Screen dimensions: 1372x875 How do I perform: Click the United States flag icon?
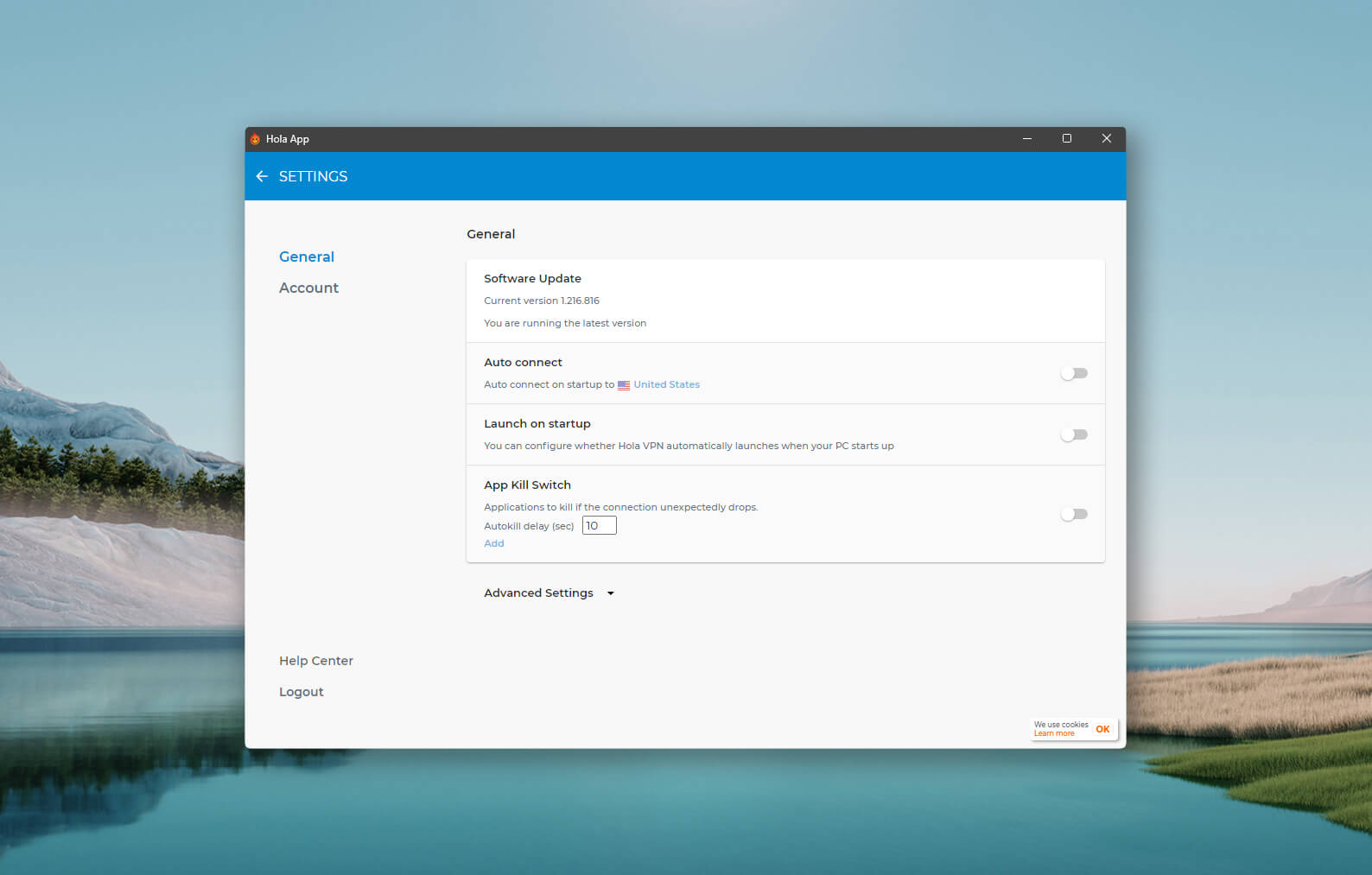624,385
